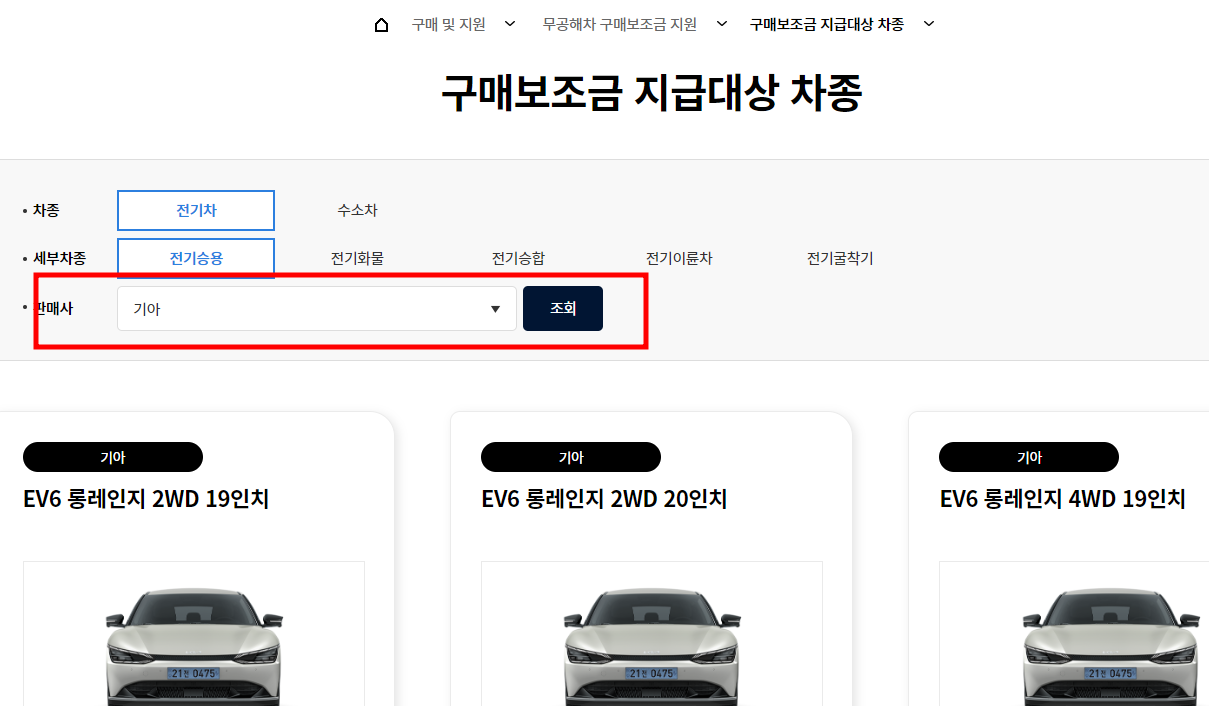Click the page heading 구매보조금 지급대상 차종

tap(652, 93)
